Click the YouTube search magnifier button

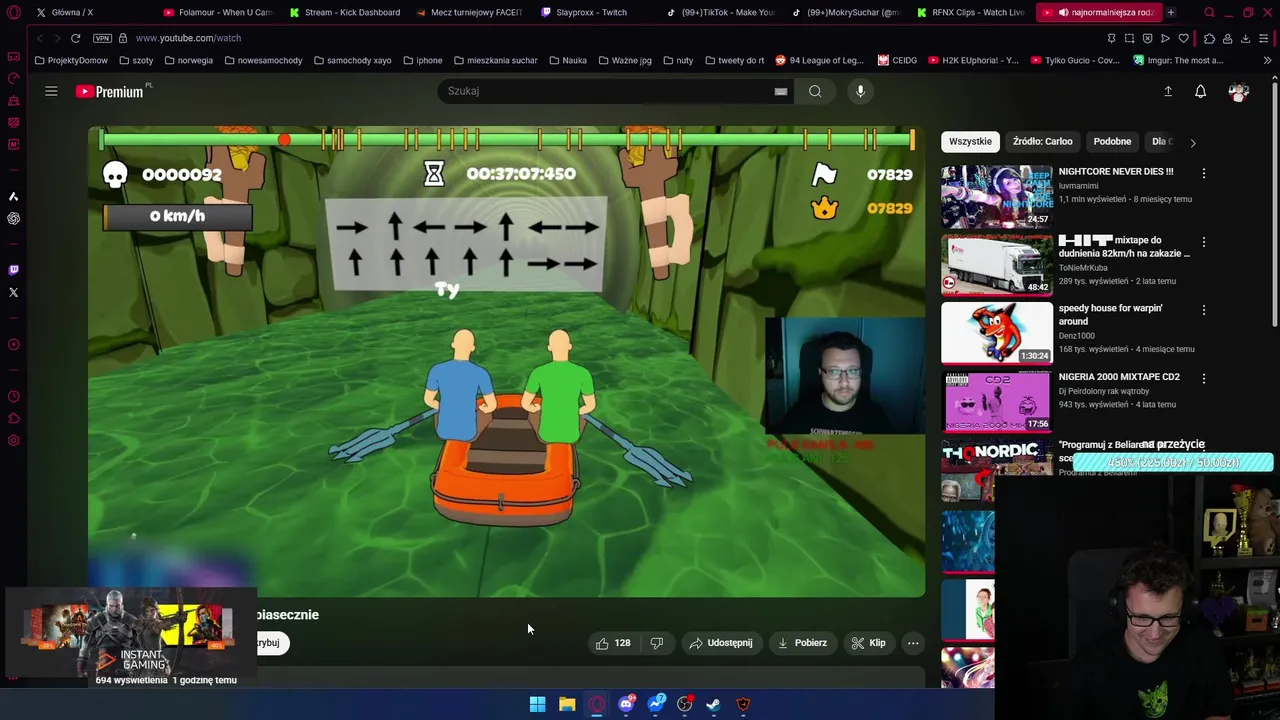click(815, 91)
